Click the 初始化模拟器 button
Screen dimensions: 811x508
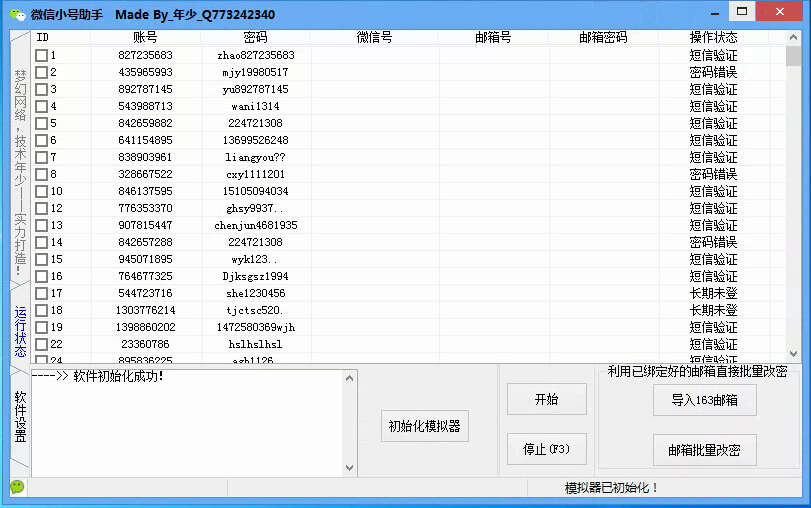[425, 426]
